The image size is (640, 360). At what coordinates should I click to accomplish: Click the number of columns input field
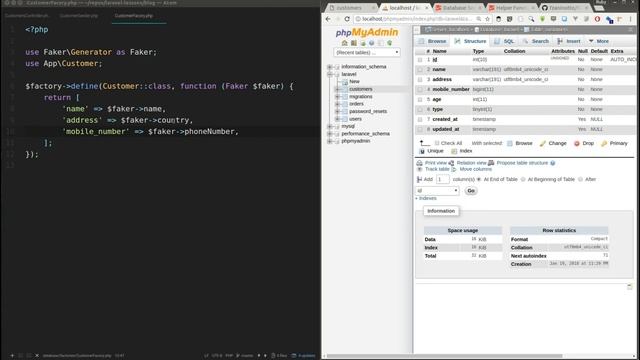442,179
